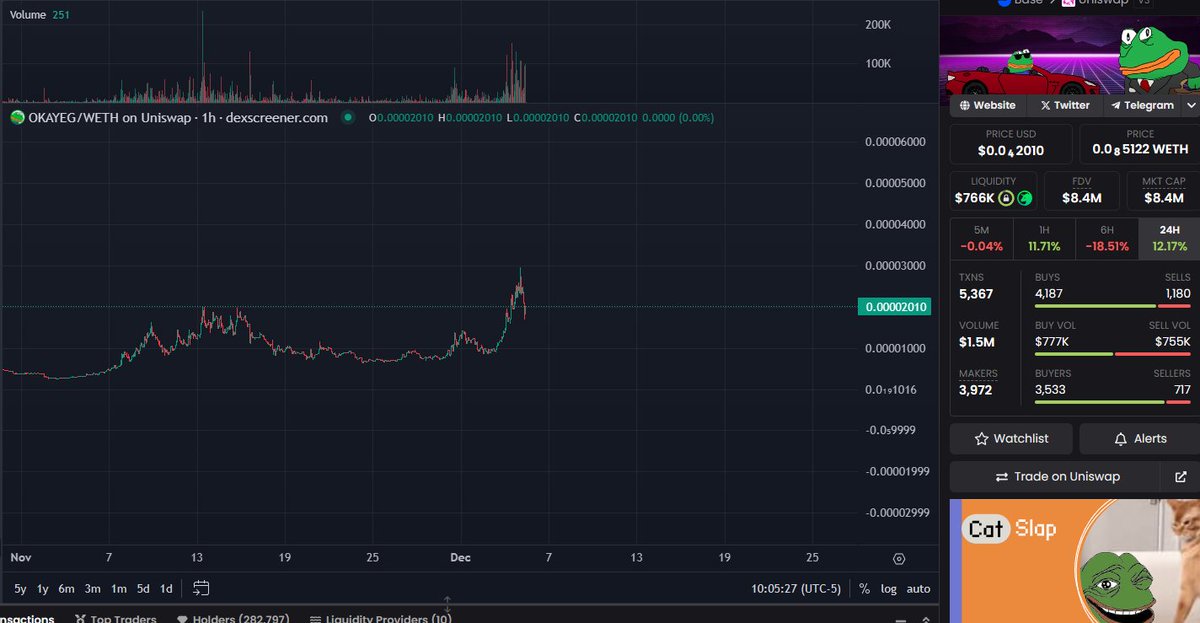The width and height of the screenshot is (1200, 623).
Task: Click the Volume indicator label
Action: 27,15
